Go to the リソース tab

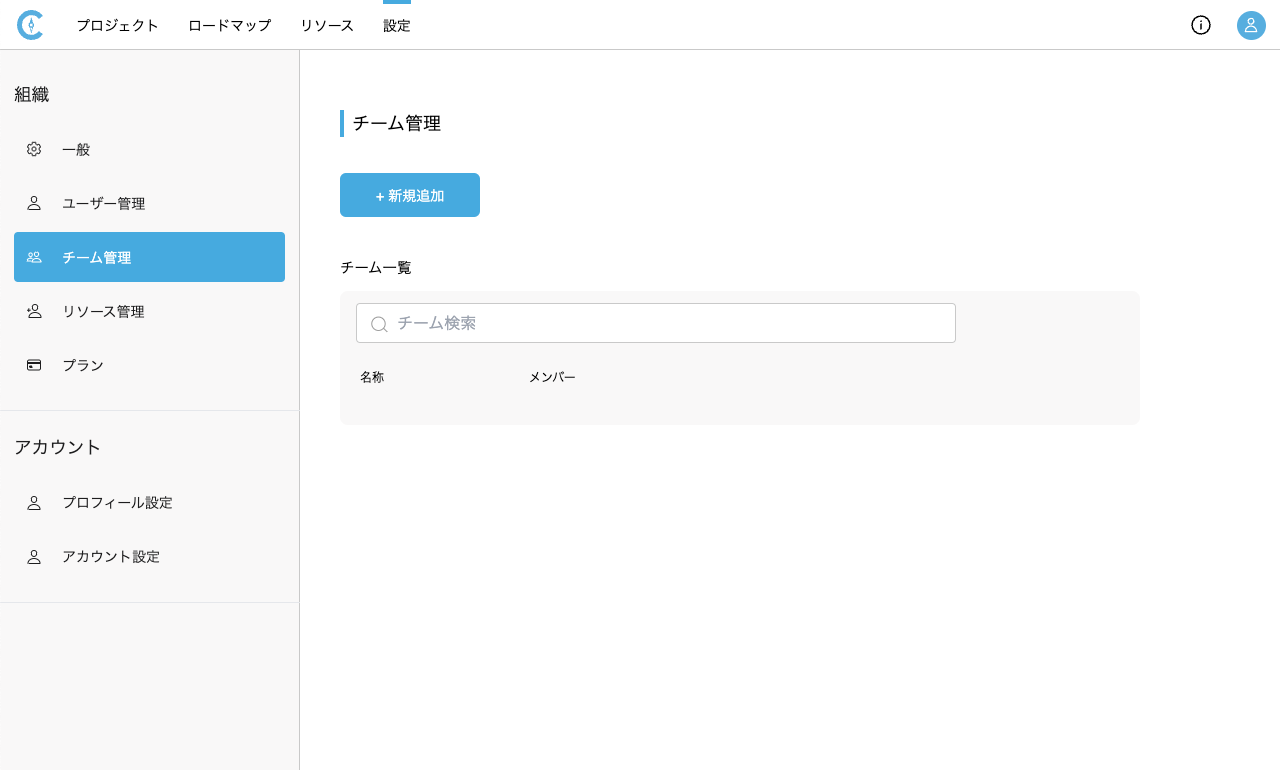tap(327, 26)
